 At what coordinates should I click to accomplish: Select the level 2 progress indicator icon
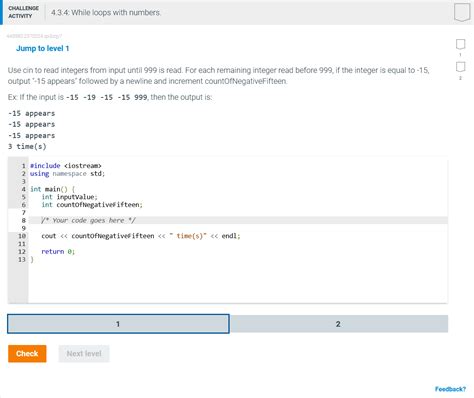pos(460,67)
